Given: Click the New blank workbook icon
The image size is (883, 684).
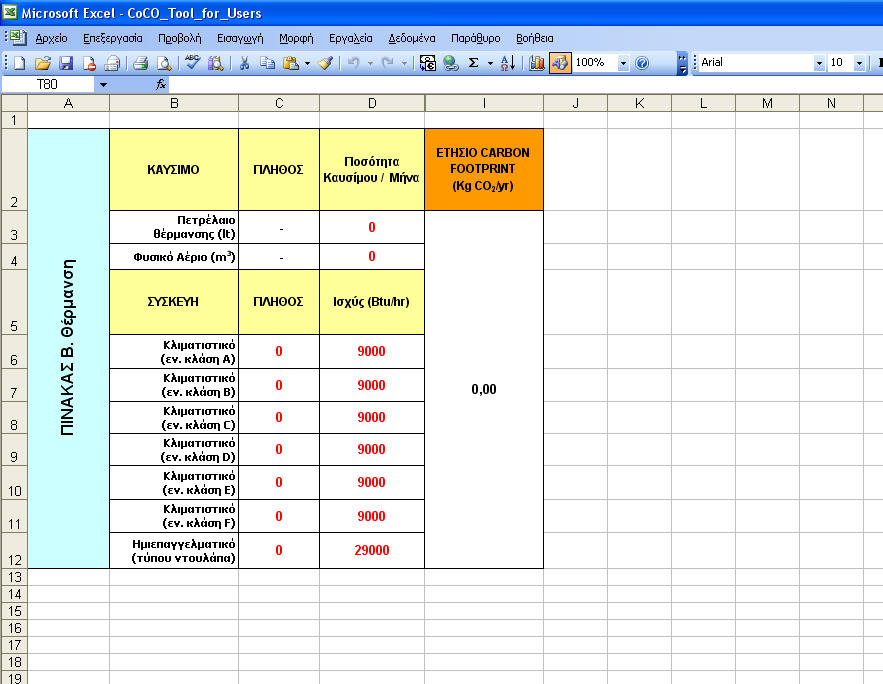Looking at the screenshot, I should (x=19, y=63).
